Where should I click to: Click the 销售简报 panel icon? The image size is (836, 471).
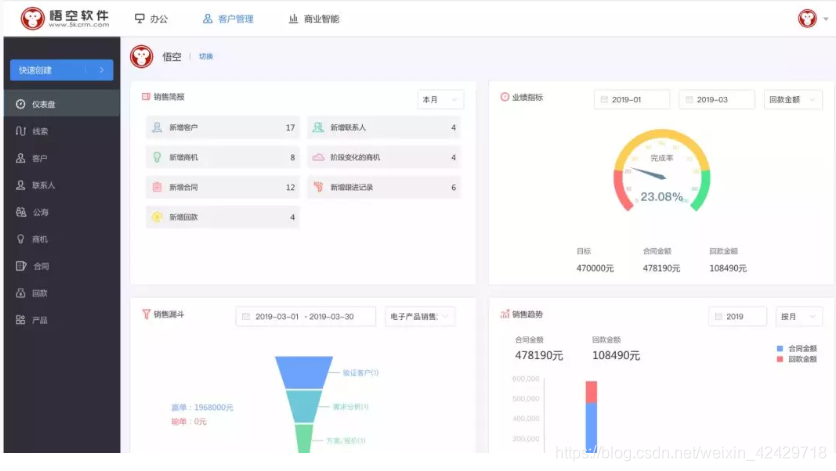[x=146, y=97]
